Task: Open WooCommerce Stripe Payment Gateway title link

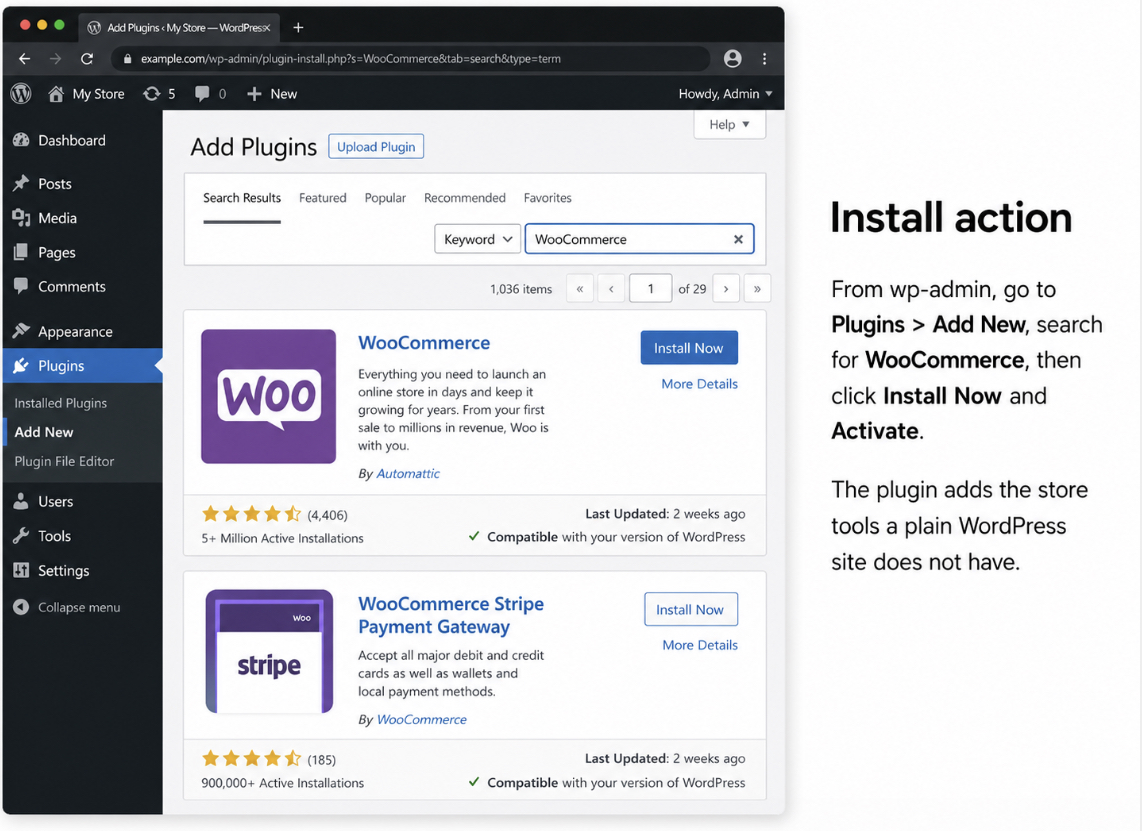Action: (x=451, y=615)
